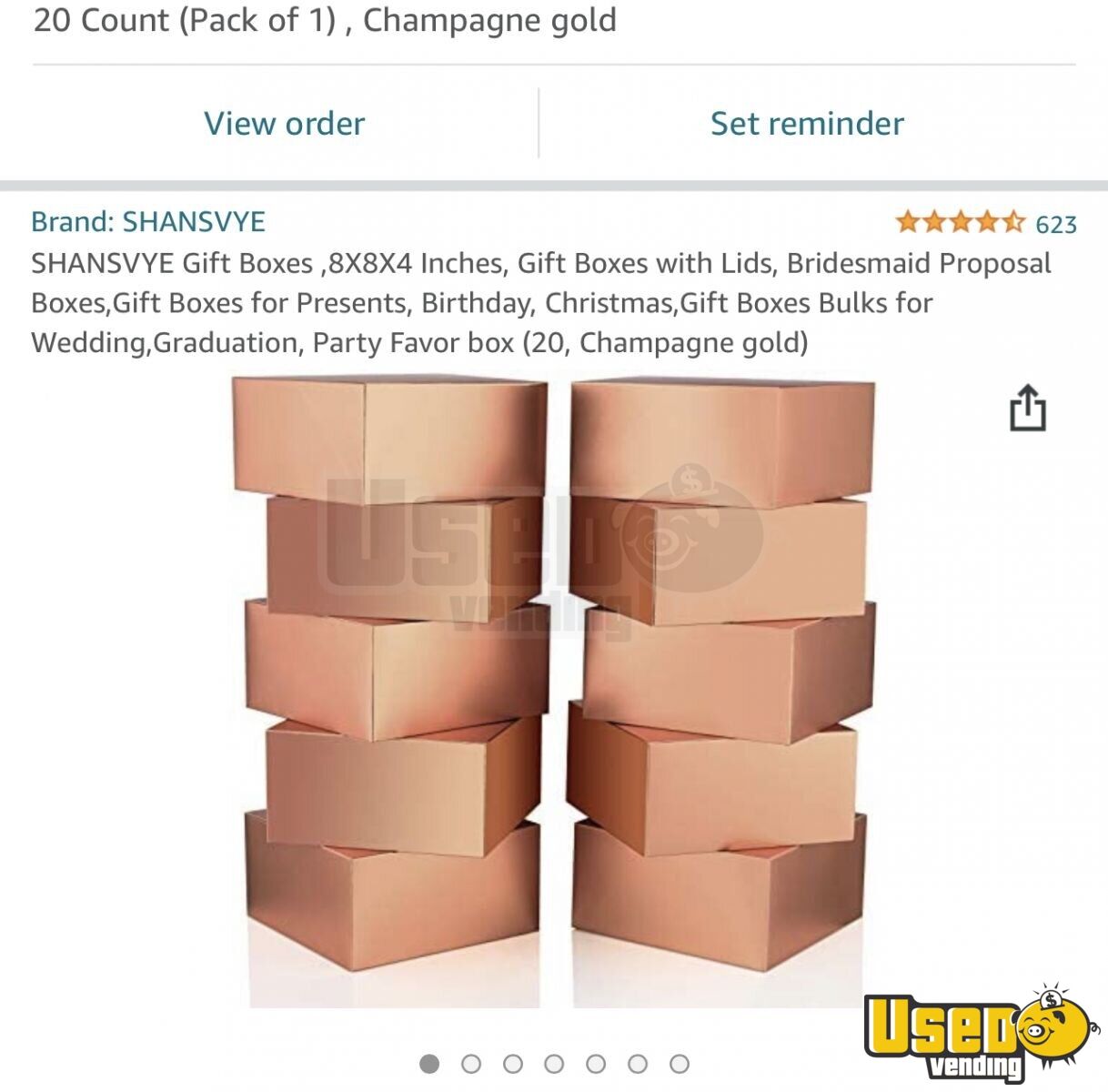The height and width of the screenshot is (1092, 1108).
Task: Click the SHANSVYE Gift Boxes product title
Action: 541,303
